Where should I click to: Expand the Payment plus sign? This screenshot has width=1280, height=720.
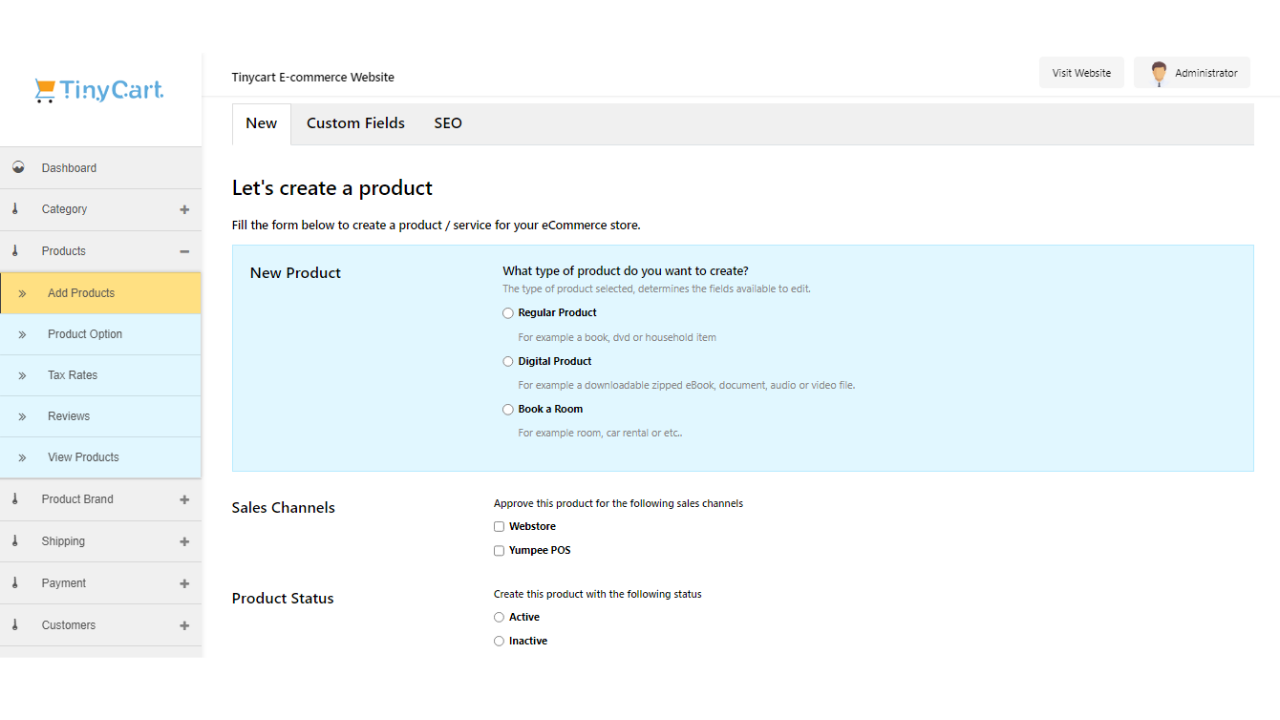coord(184,583)
